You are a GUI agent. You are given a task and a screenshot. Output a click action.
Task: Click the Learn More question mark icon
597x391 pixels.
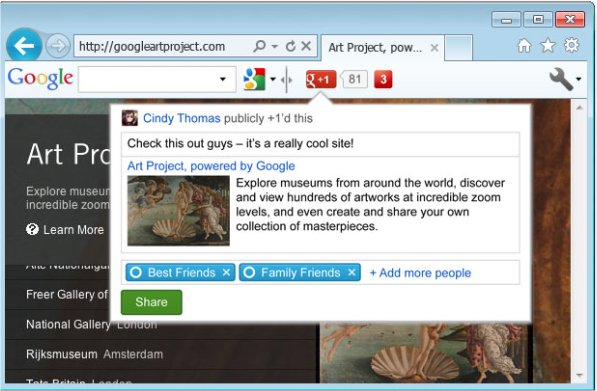pos(32,229)
